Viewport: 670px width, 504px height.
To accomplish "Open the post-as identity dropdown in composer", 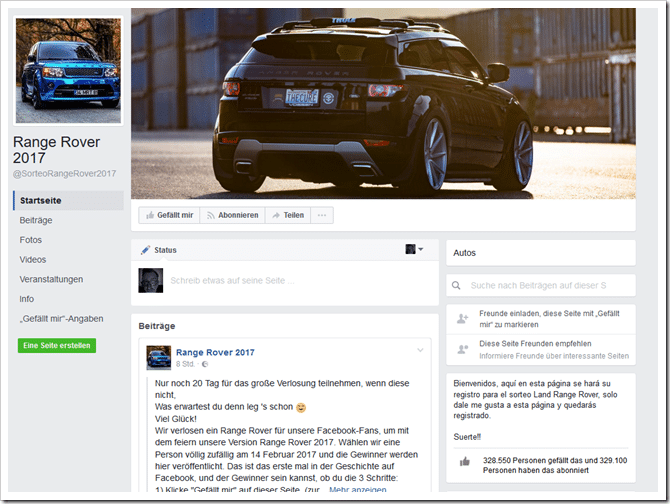I will [x=414, y=249].
